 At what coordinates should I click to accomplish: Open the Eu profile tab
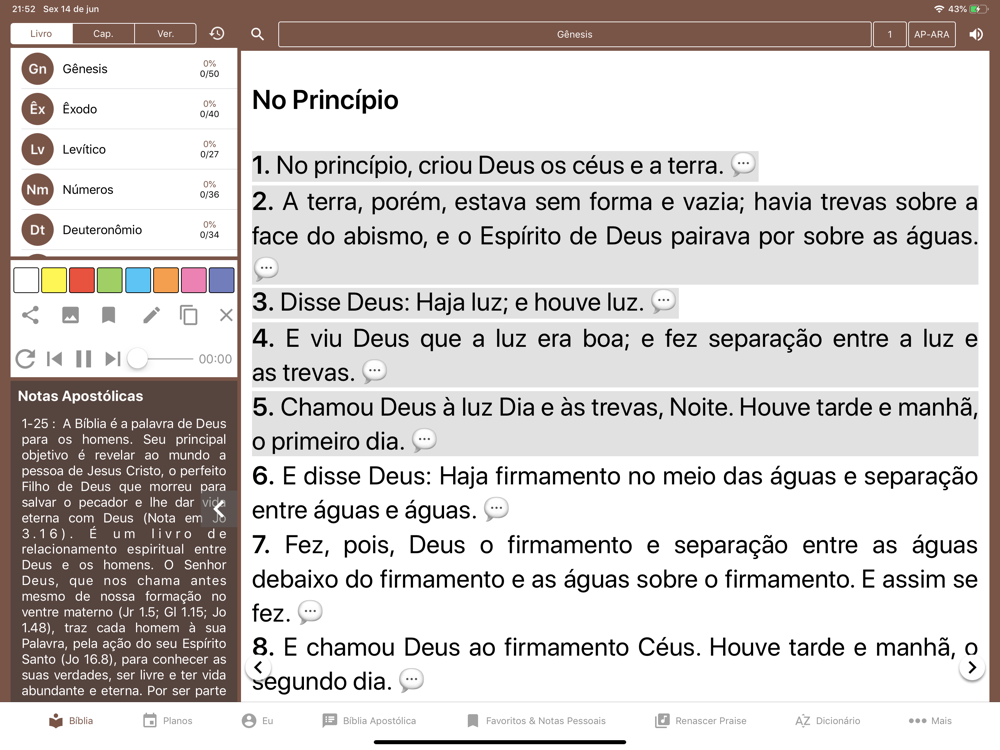coord(258,721)
